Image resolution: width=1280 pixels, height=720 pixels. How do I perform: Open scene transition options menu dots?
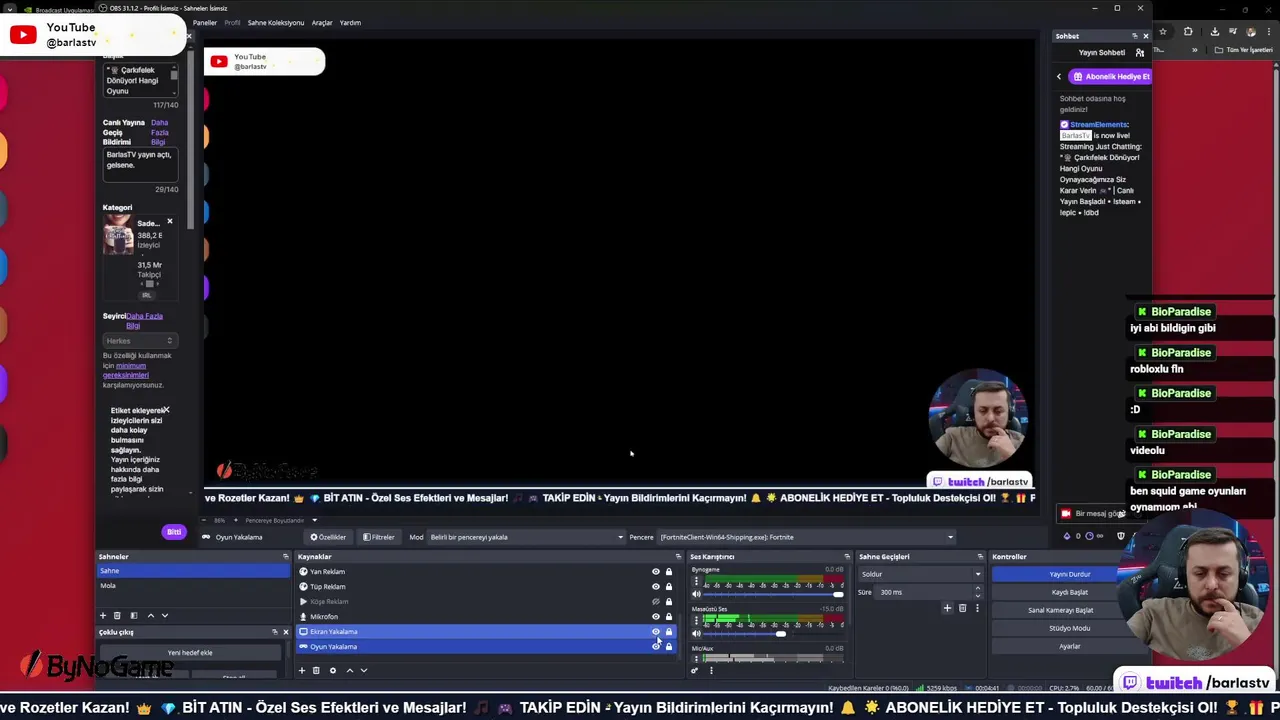coord(977,608)
